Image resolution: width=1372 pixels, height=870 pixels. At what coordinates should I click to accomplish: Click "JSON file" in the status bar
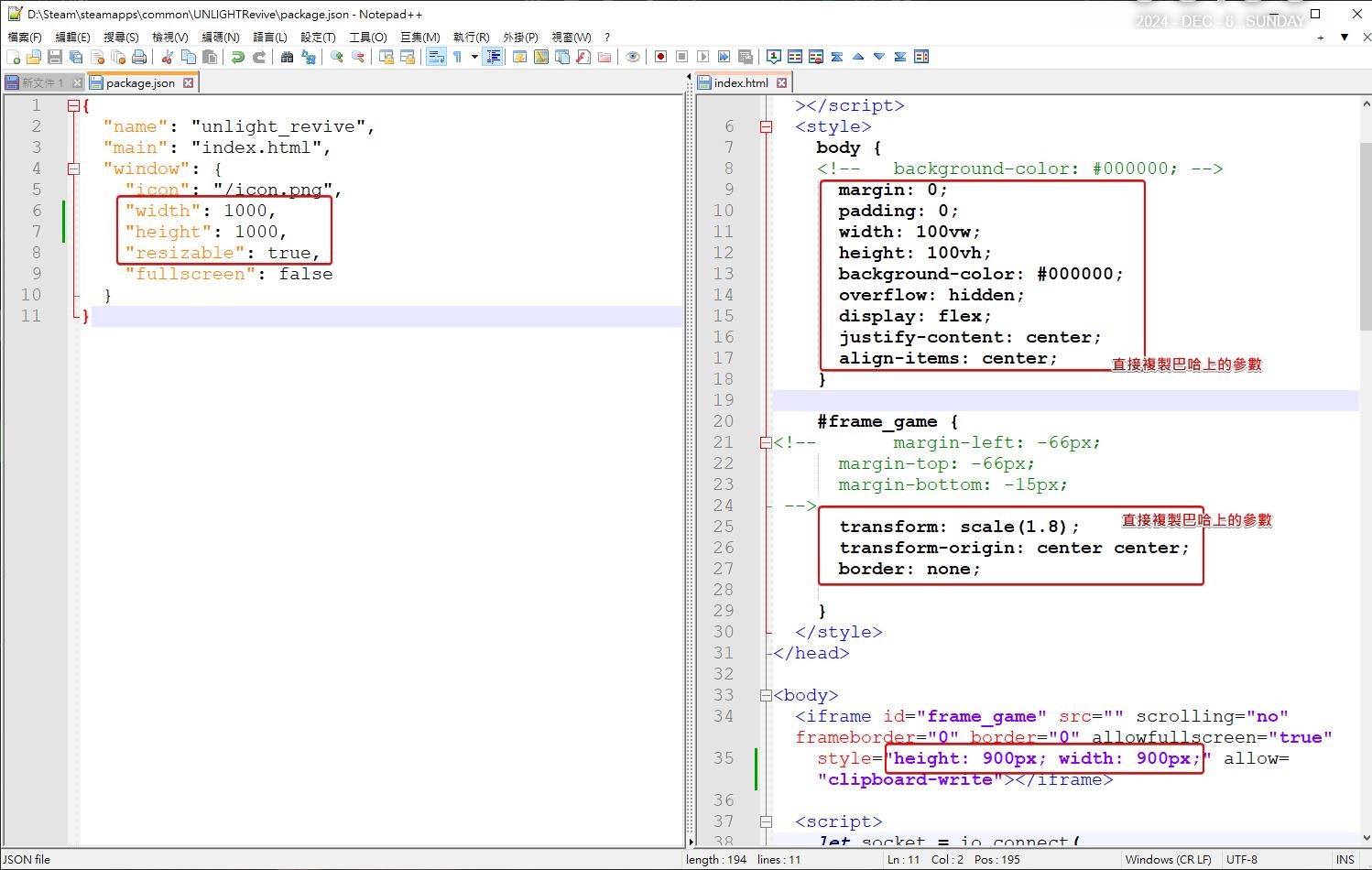[x=27, y=859]
